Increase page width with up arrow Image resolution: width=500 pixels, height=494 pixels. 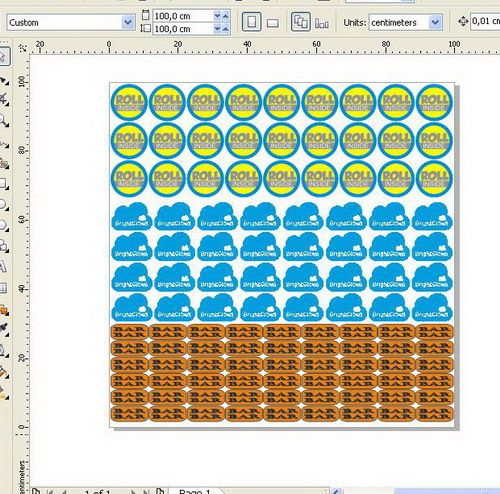[x=226, y=15]
